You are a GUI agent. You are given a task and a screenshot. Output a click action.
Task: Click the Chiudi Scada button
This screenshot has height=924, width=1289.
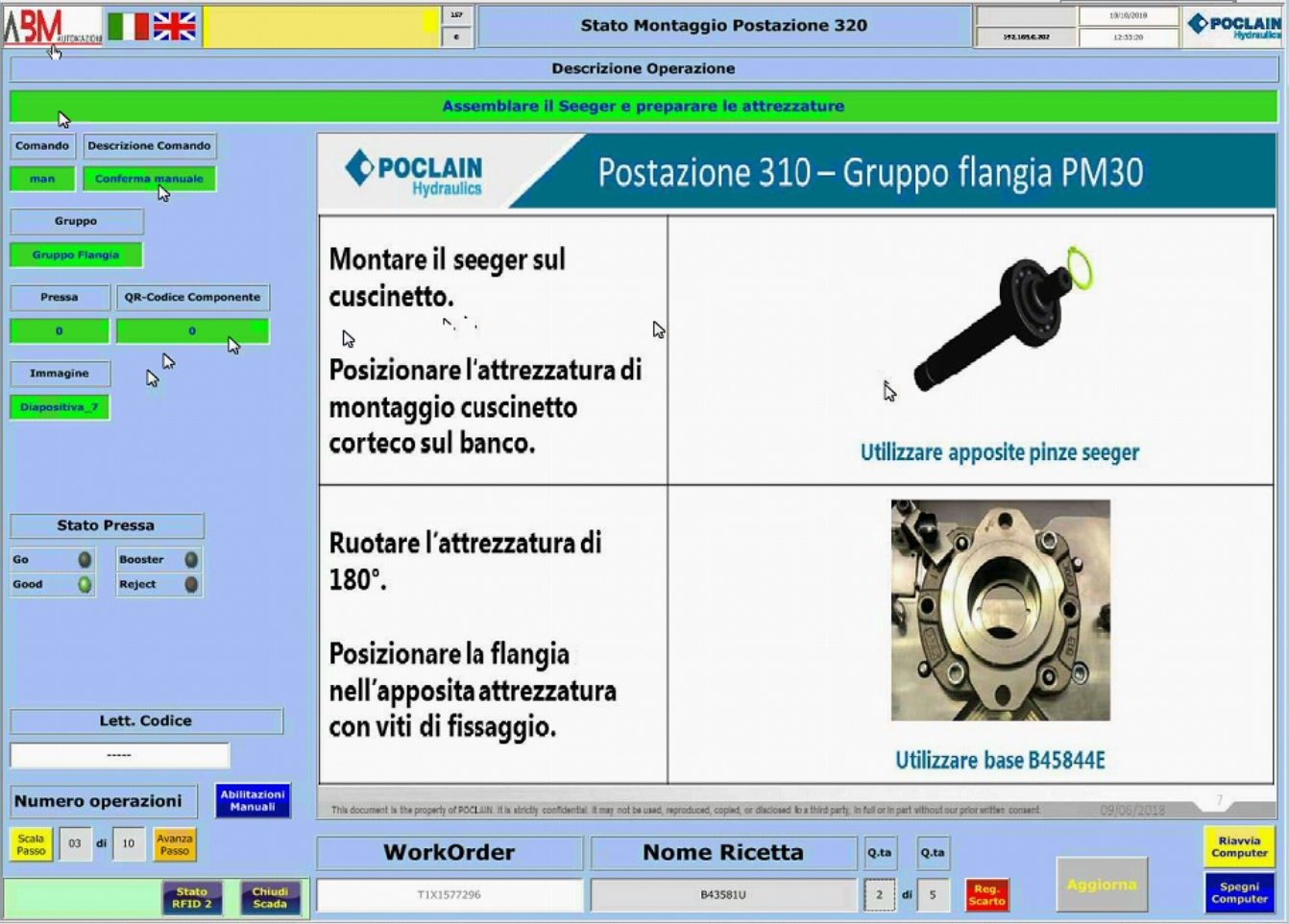(x=270, y=898)
